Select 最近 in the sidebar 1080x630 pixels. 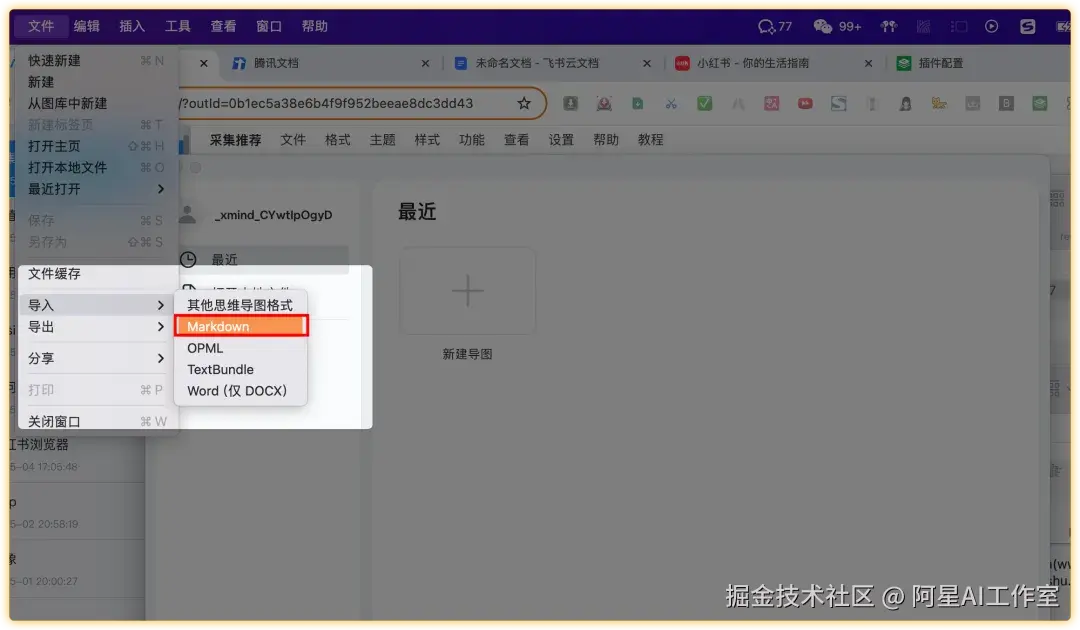(x=263, y=259)
